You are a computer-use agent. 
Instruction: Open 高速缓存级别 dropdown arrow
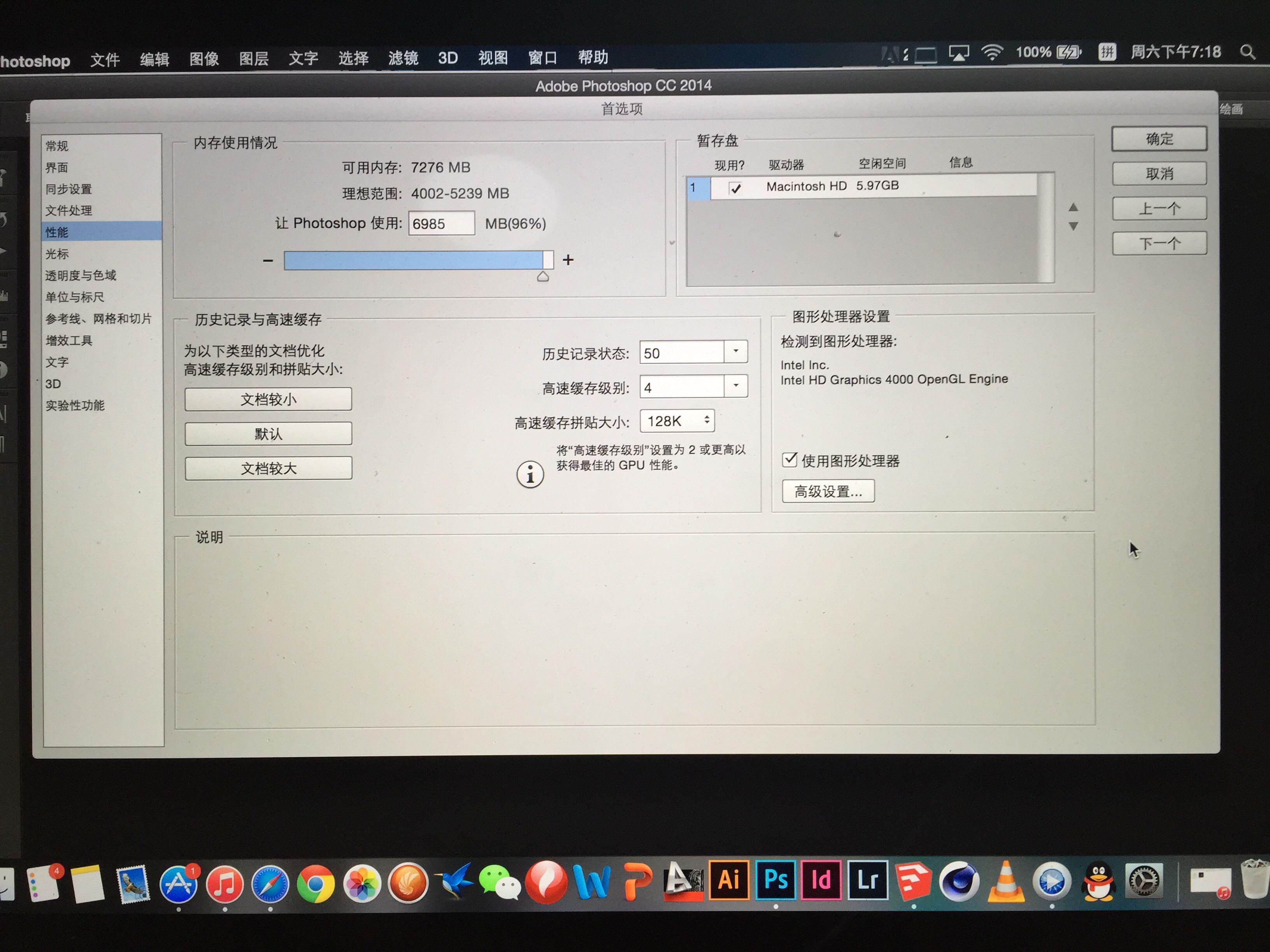pyautogui.click(x=736, y=386)
